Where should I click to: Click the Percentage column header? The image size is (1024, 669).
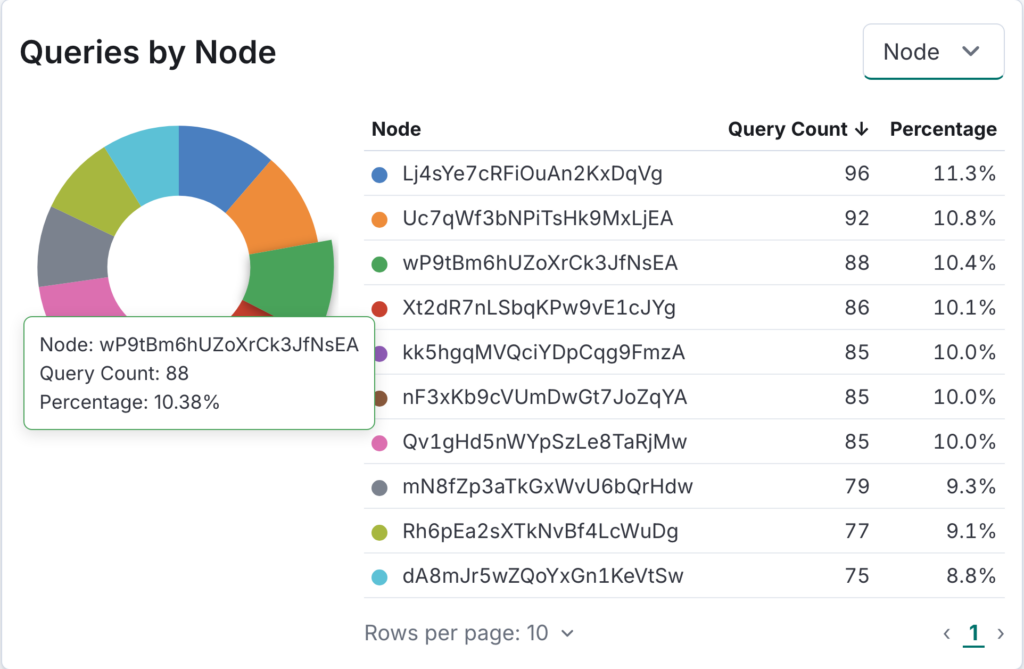pyautogui.click(x=943, y=129)
